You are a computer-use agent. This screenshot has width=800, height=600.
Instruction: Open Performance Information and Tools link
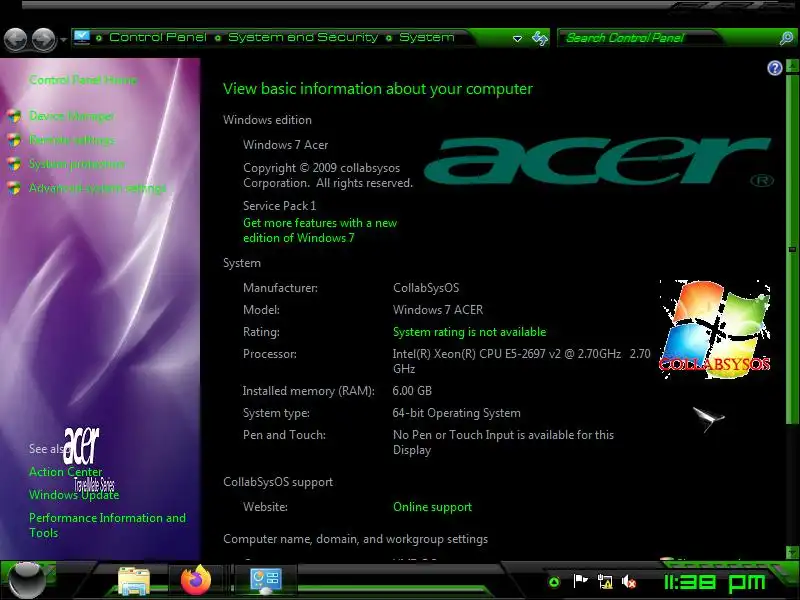(x=107, y=525)
